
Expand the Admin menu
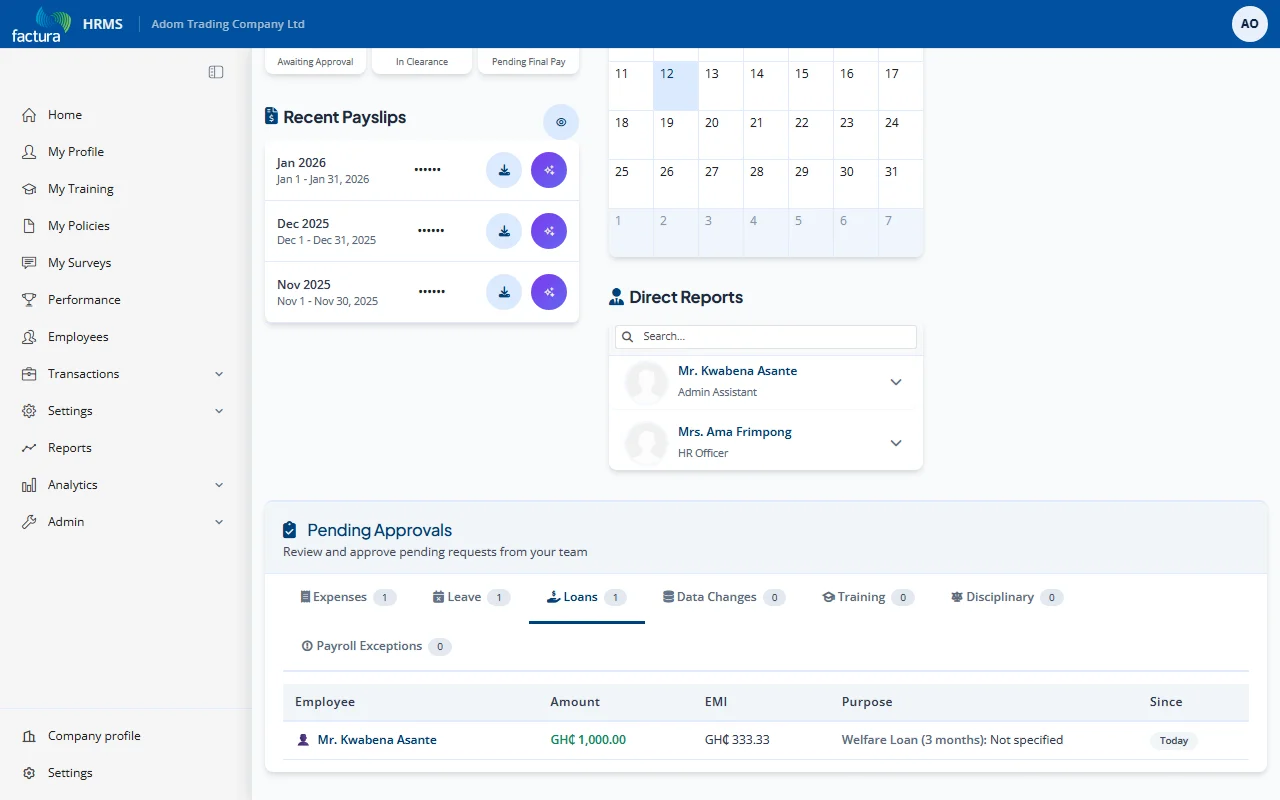[x=219, y=522]
